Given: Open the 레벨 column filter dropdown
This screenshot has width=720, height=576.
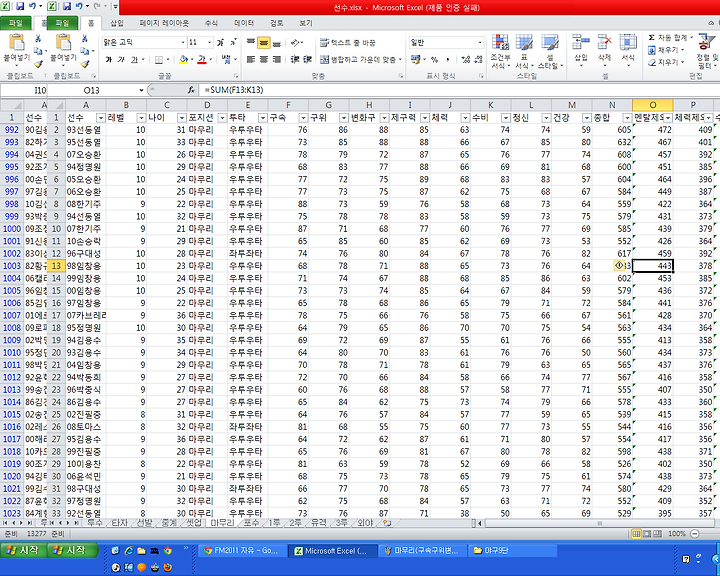Looking at the screenshot, I should coord(141,118).
